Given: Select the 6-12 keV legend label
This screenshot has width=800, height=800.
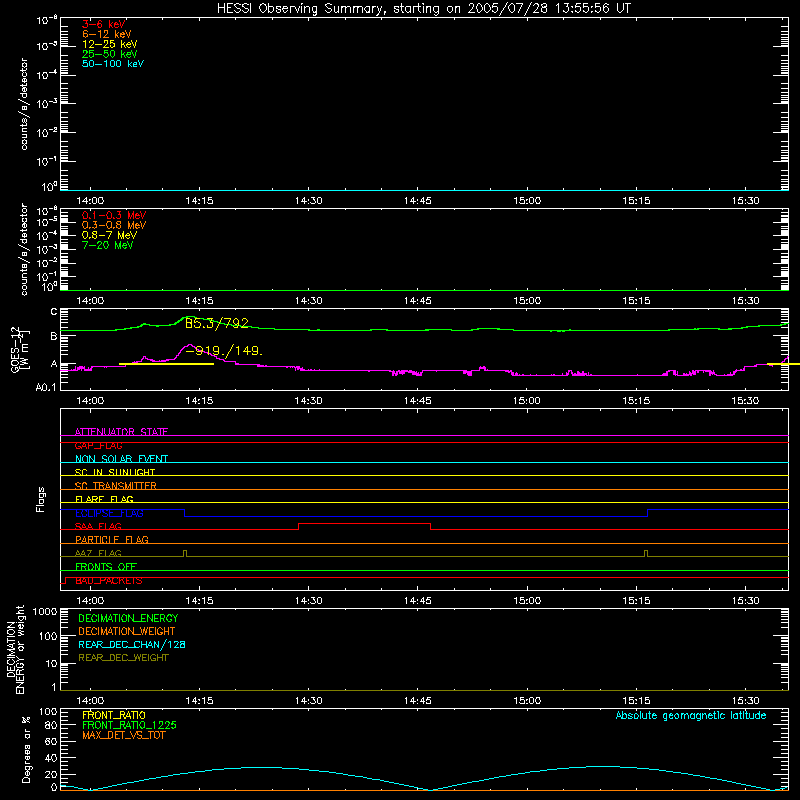Looking at the screenshot, I should coord(107,34).
